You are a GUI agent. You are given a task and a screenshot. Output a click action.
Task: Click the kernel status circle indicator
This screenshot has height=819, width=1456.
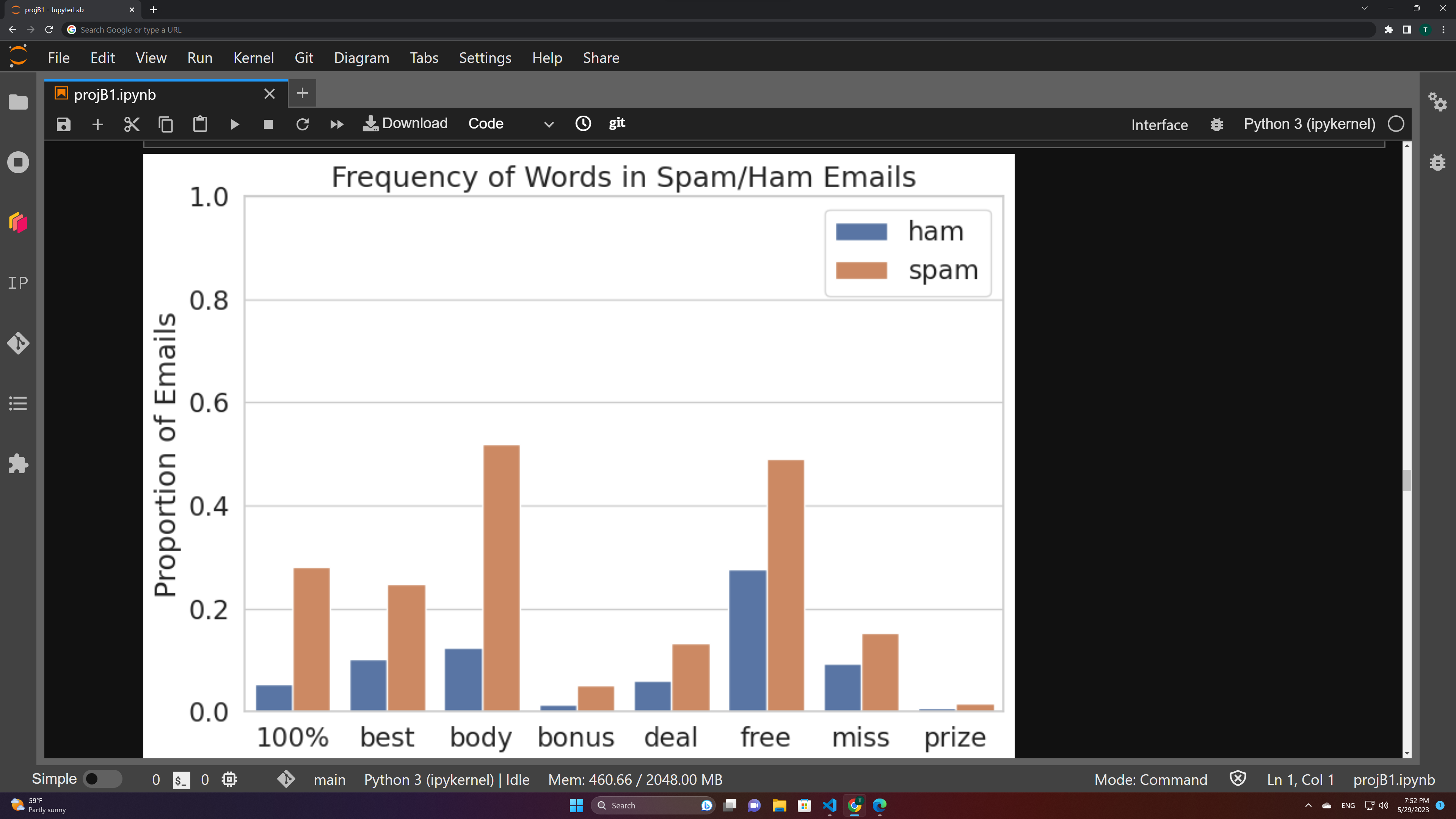(x=1395, y=124)
